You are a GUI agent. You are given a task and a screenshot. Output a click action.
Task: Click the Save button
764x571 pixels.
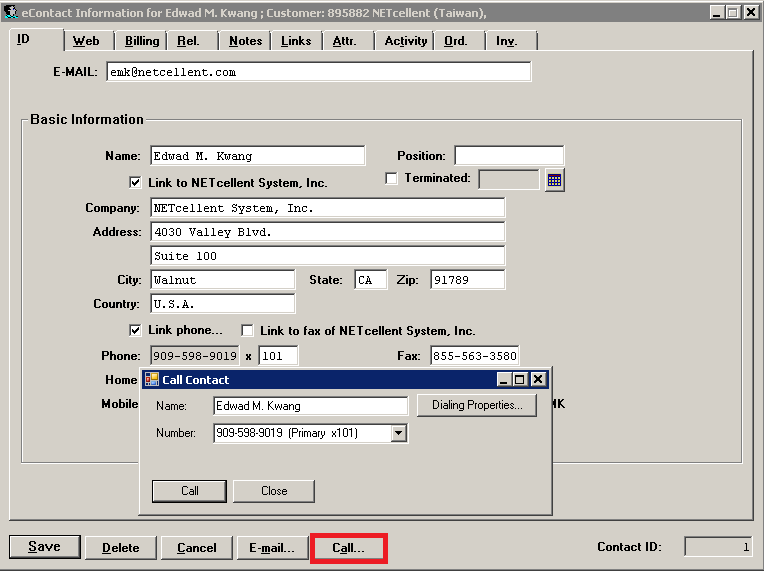tap(45, 547)
